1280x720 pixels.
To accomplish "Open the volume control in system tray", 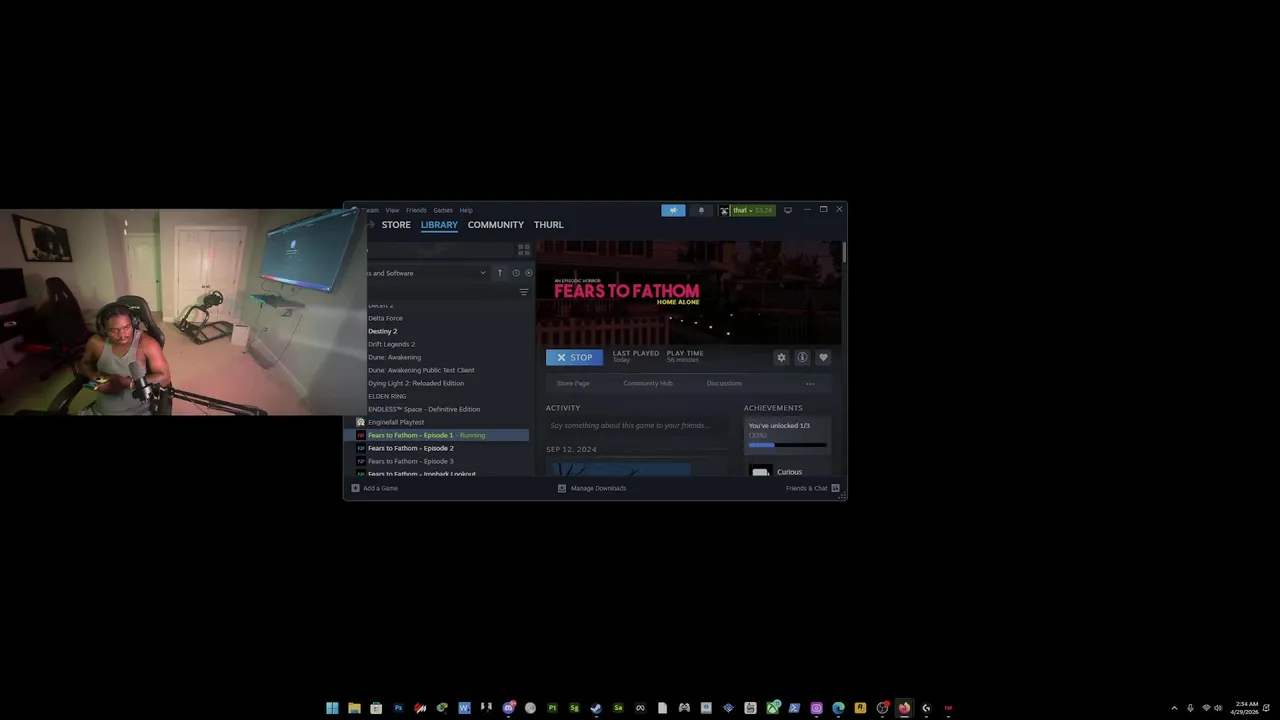I will 1218,708.
